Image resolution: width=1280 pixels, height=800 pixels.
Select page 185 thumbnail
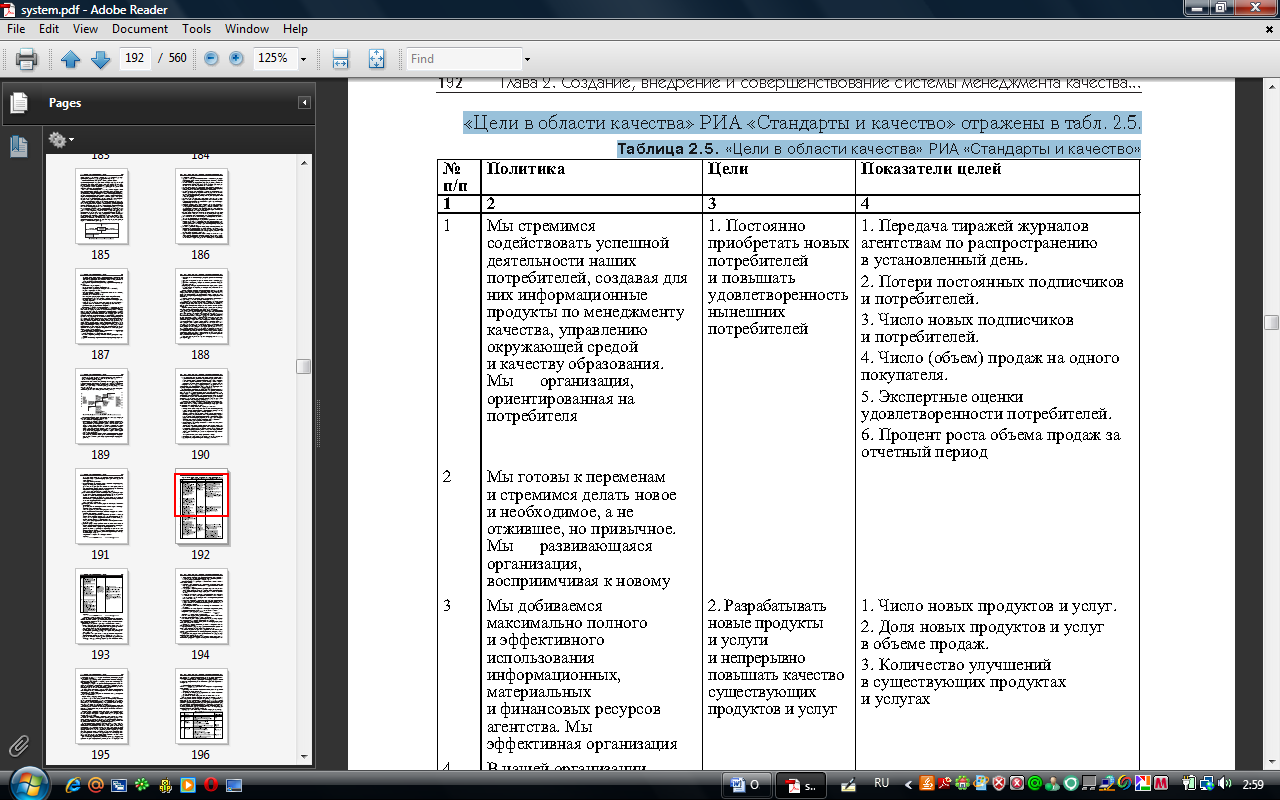pos(101,205)
